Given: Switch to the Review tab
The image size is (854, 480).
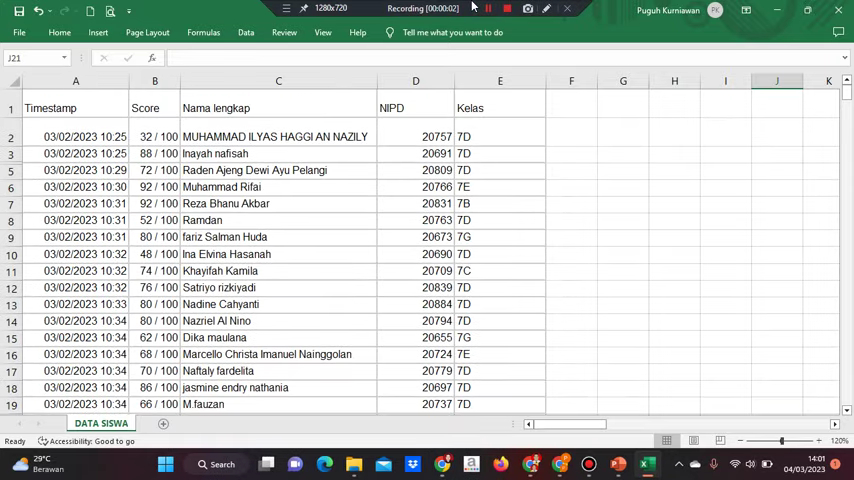Looking at the screenshot, I should [x=284, y=33].
